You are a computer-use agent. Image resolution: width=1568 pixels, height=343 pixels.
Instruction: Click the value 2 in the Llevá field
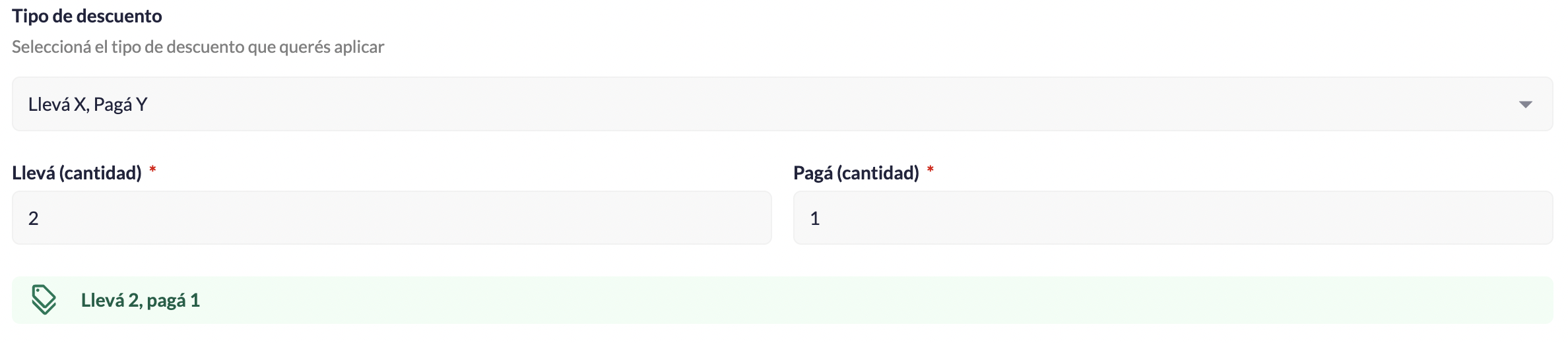pos(34,218)
